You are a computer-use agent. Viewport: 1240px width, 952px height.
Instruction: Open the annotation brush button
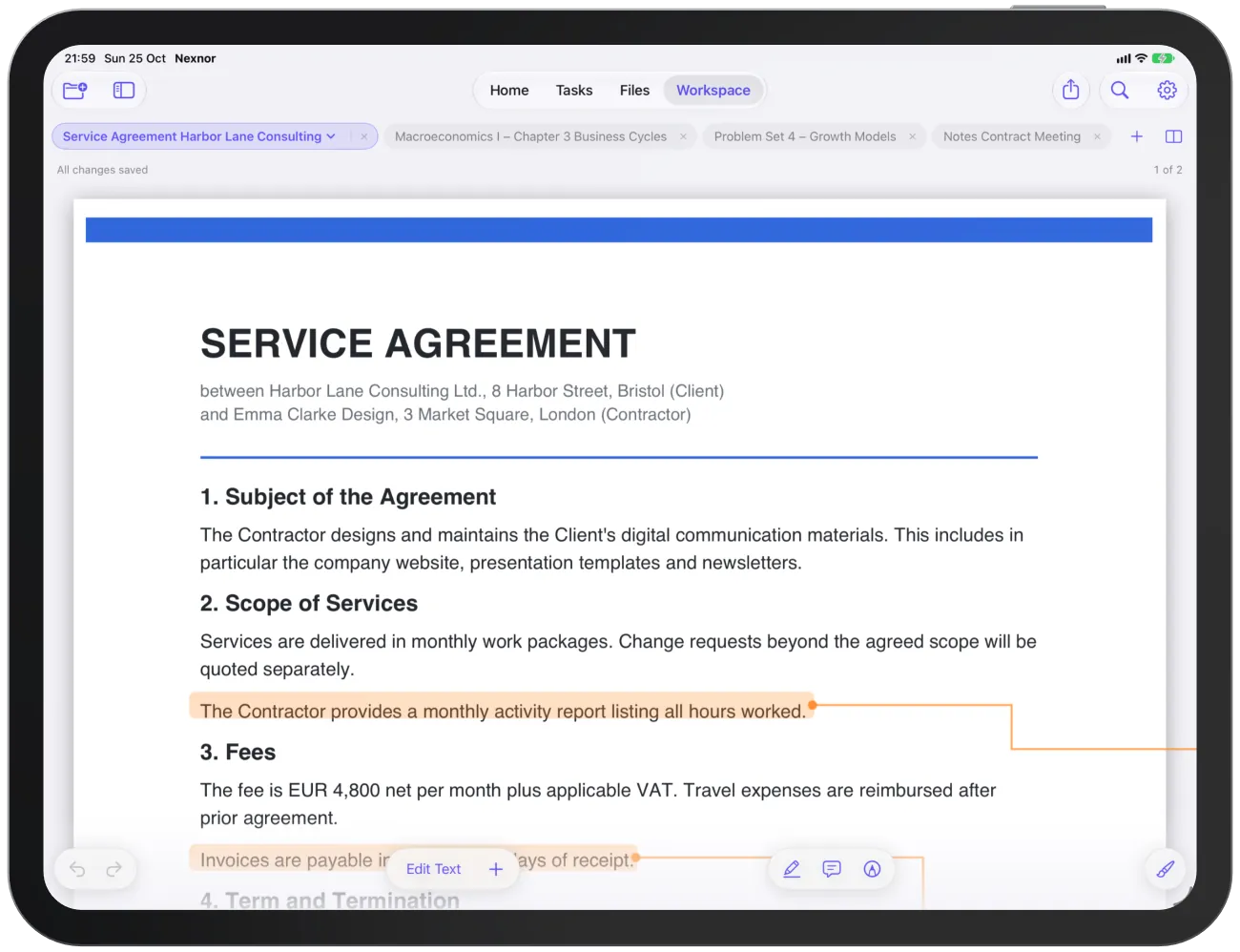click(x=1166, y=869)
